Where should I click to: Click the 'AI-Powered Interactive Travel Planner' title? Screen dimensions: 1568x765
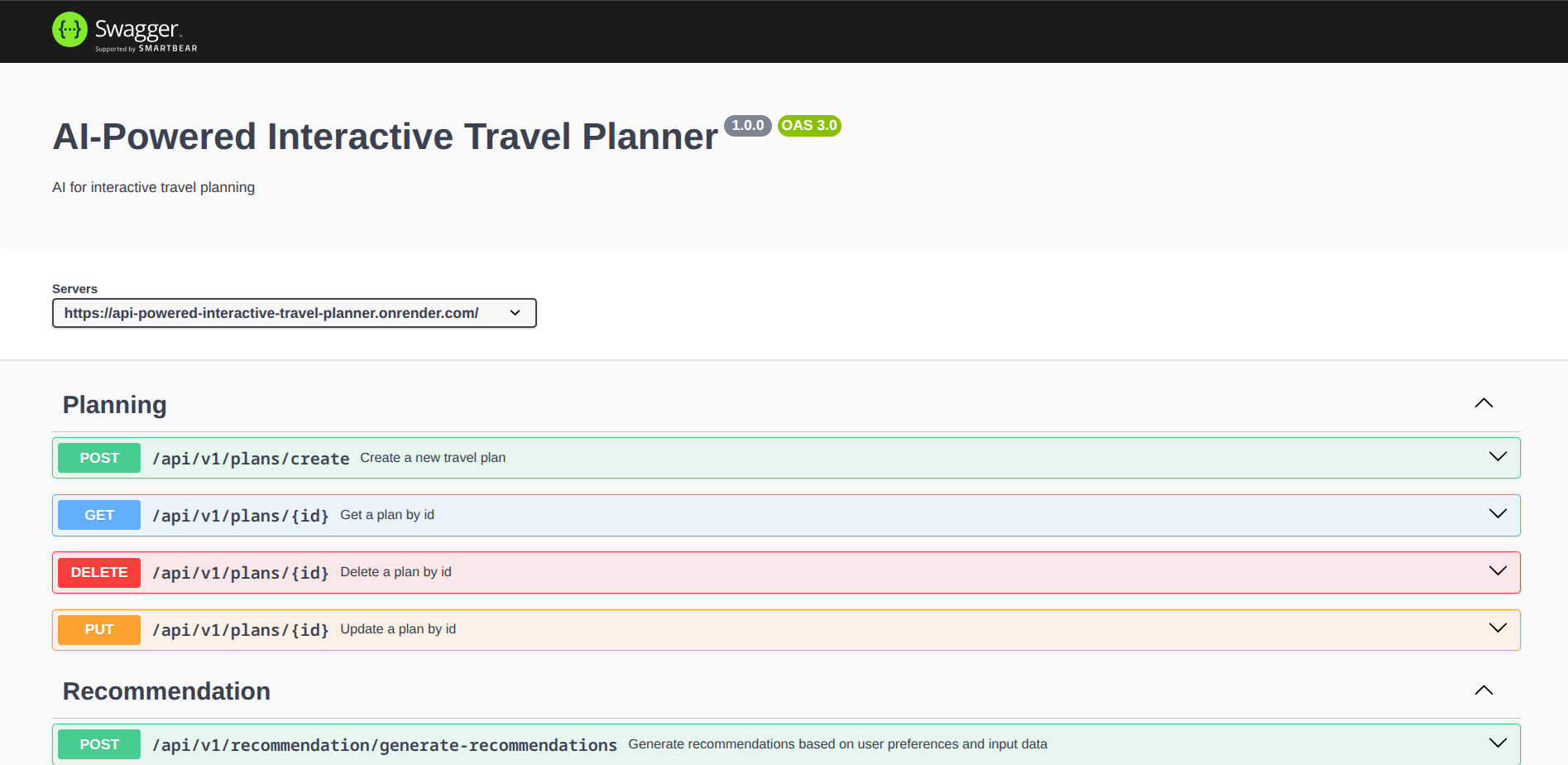coord(386,137)
